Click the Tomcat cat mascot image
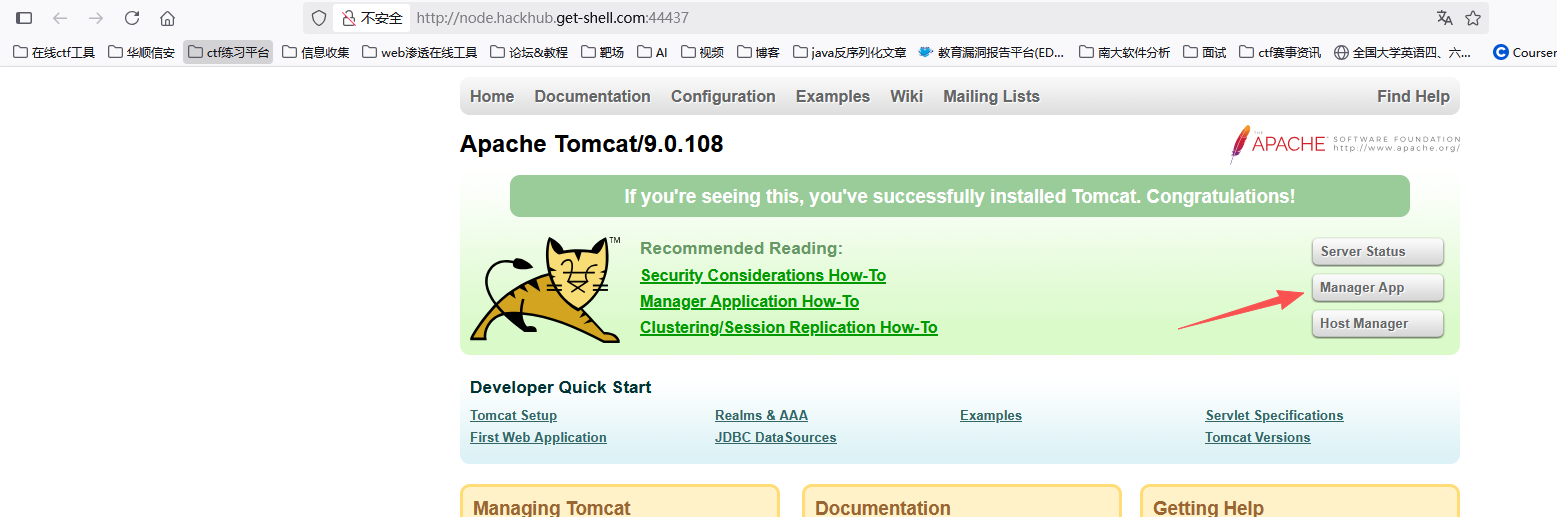This screenshot has width=1557, height=517. (546, 290)
